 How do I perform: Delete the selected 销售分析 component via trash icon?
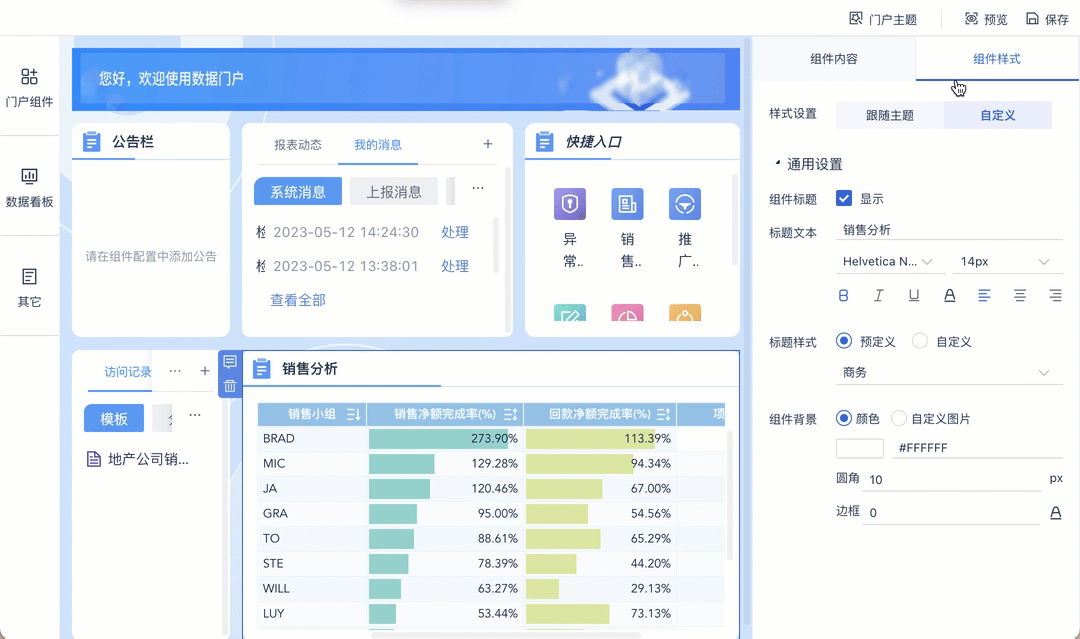tap(230, 386)
